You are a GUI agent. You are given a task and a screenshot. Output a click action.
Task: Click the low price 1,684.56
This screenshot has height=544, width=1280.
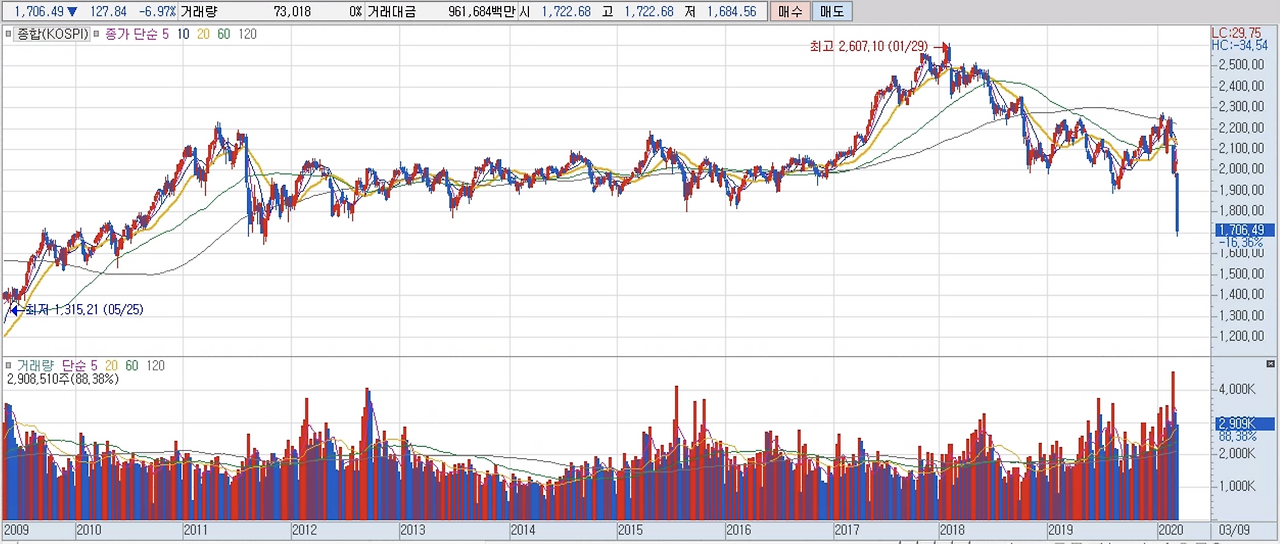(x=734, y=12)
